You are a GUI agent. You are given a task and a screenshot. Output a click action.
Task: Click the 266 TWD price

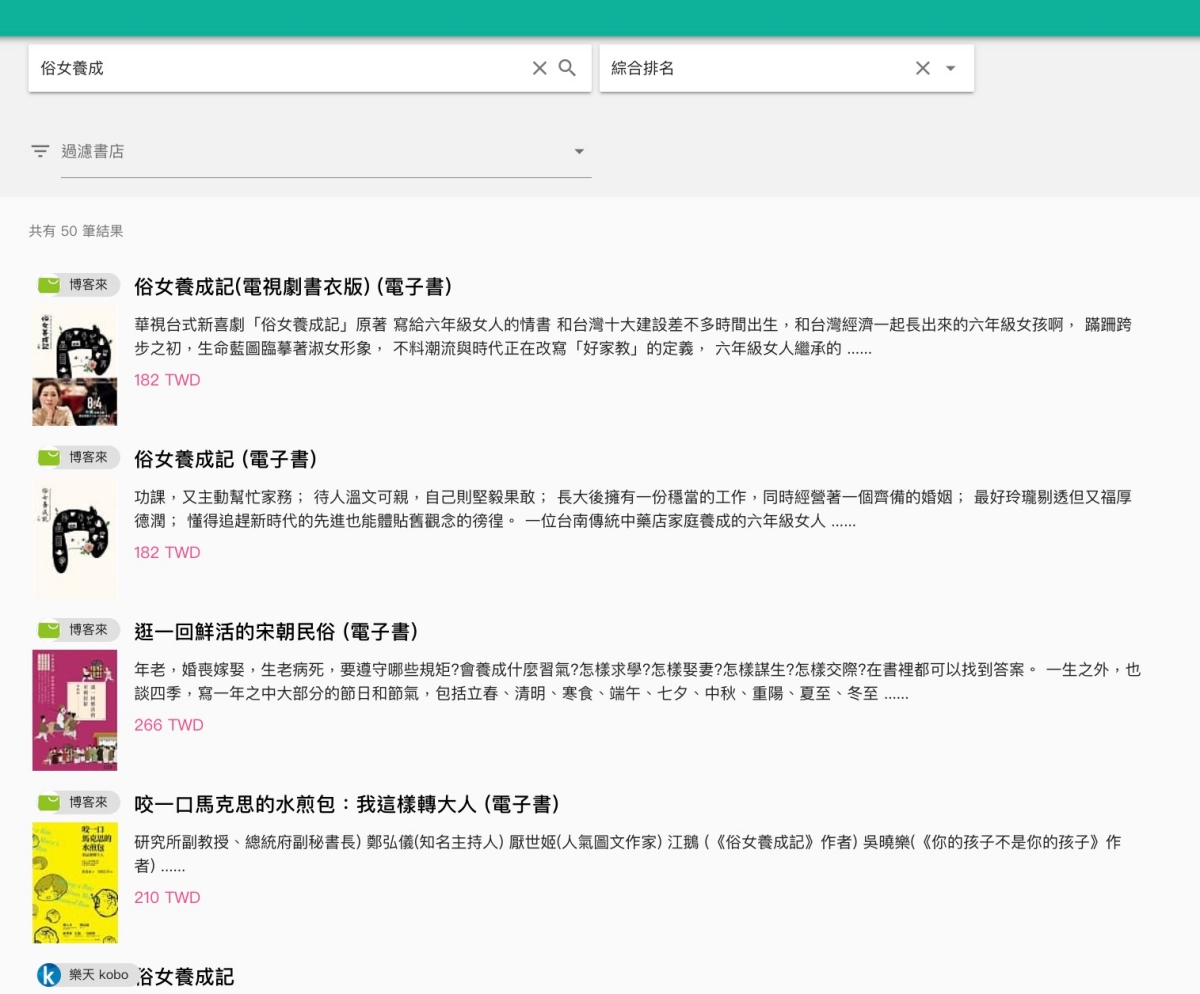(x=168, y=725)
